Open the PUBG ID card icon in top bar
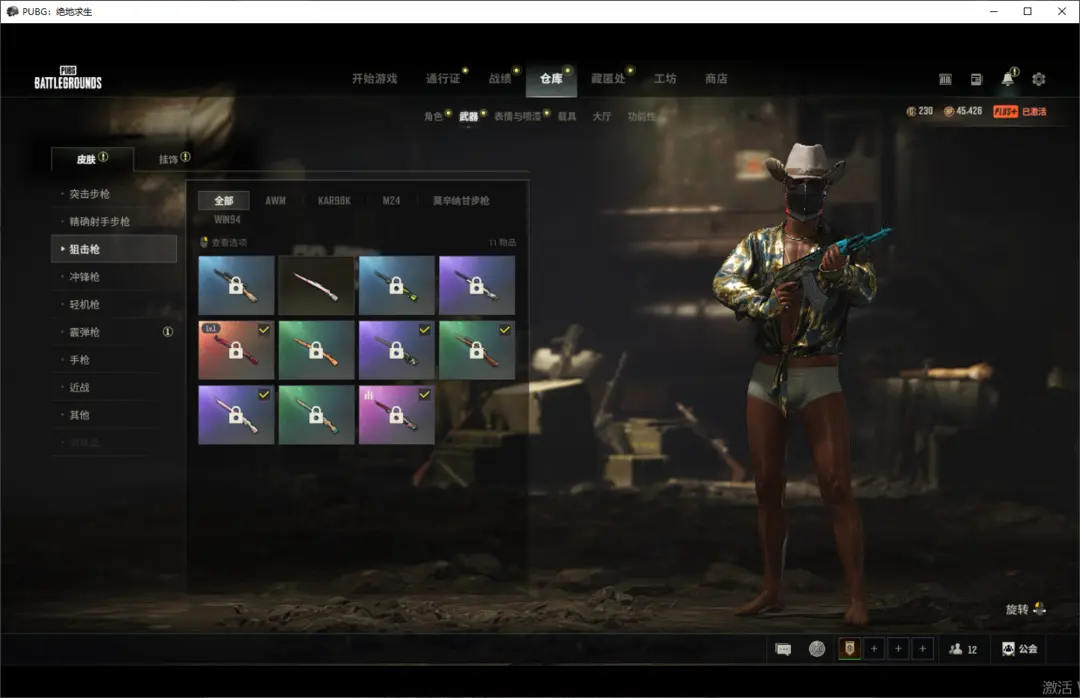The width and height of the screenshot is (1080, 698). pos(945,79)
